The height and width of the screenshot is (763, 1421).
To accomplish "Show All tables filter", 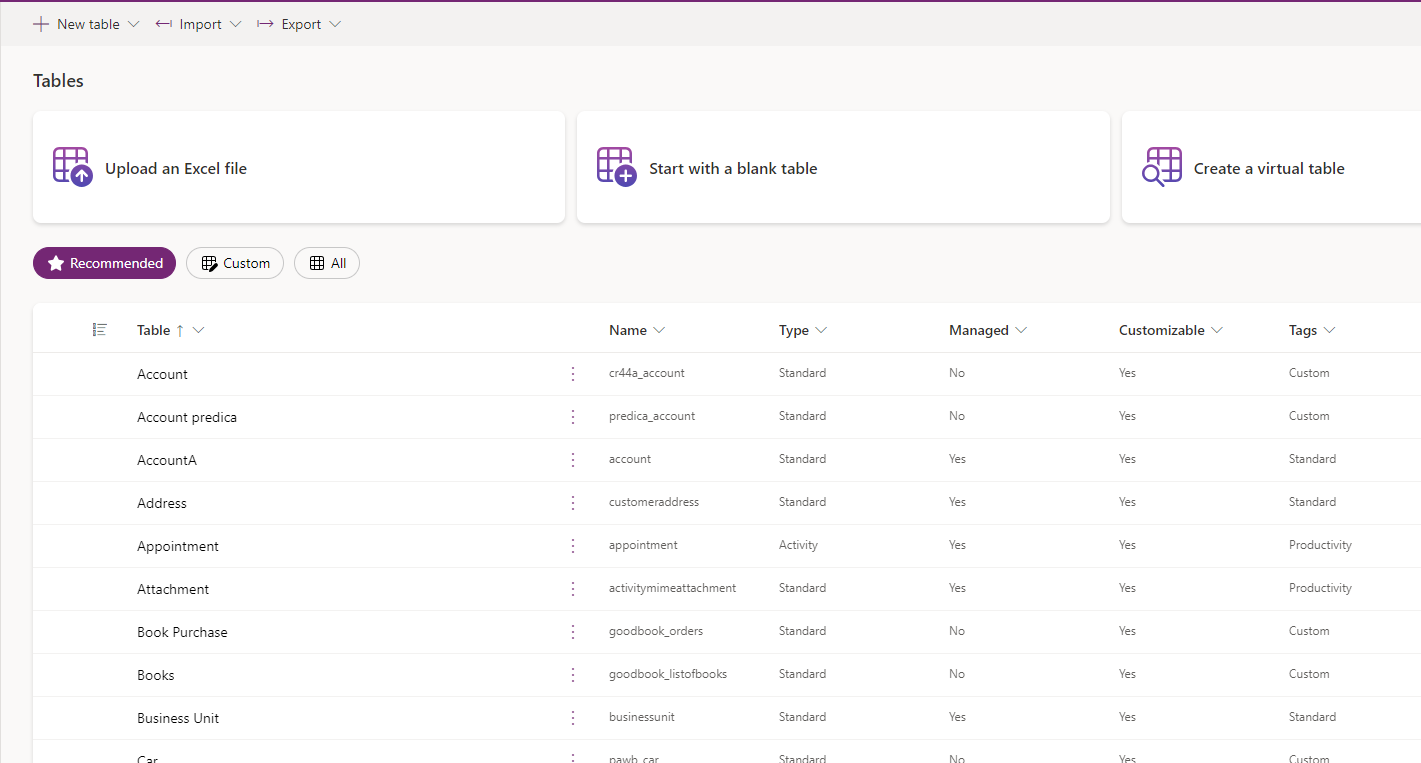I will [327, 263].
